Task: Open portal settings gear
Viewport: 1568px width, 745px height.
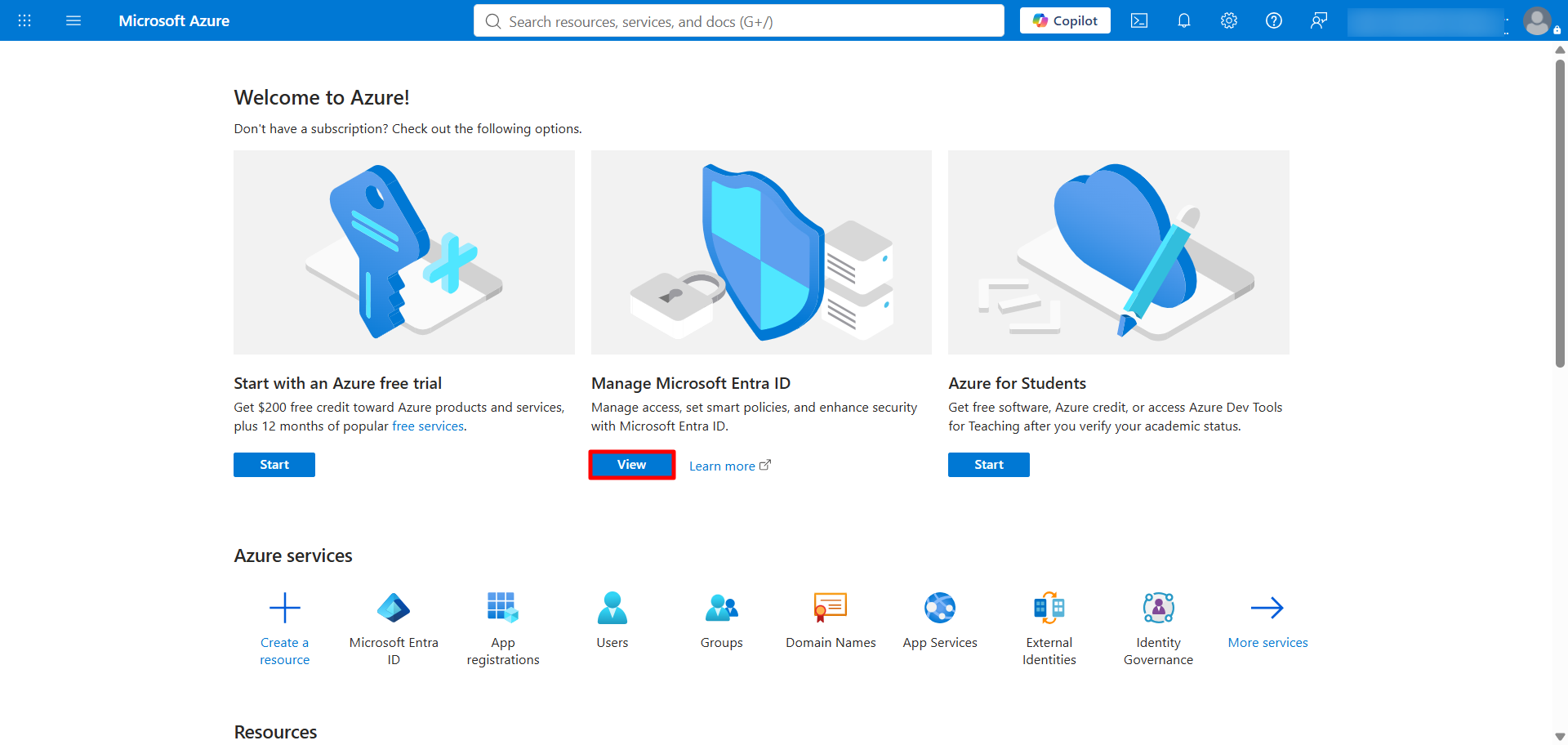Action: point(1229,20)
